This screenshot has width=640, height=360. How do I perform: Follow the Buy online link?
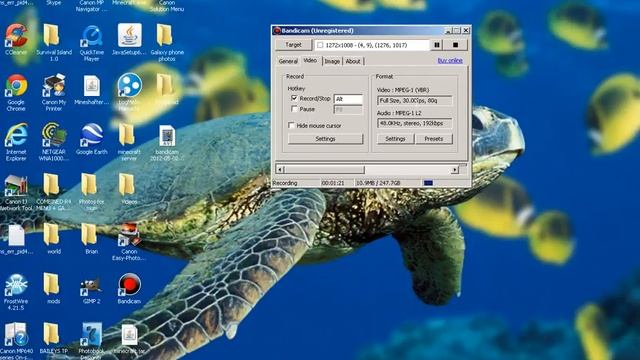tap(450, 60)
